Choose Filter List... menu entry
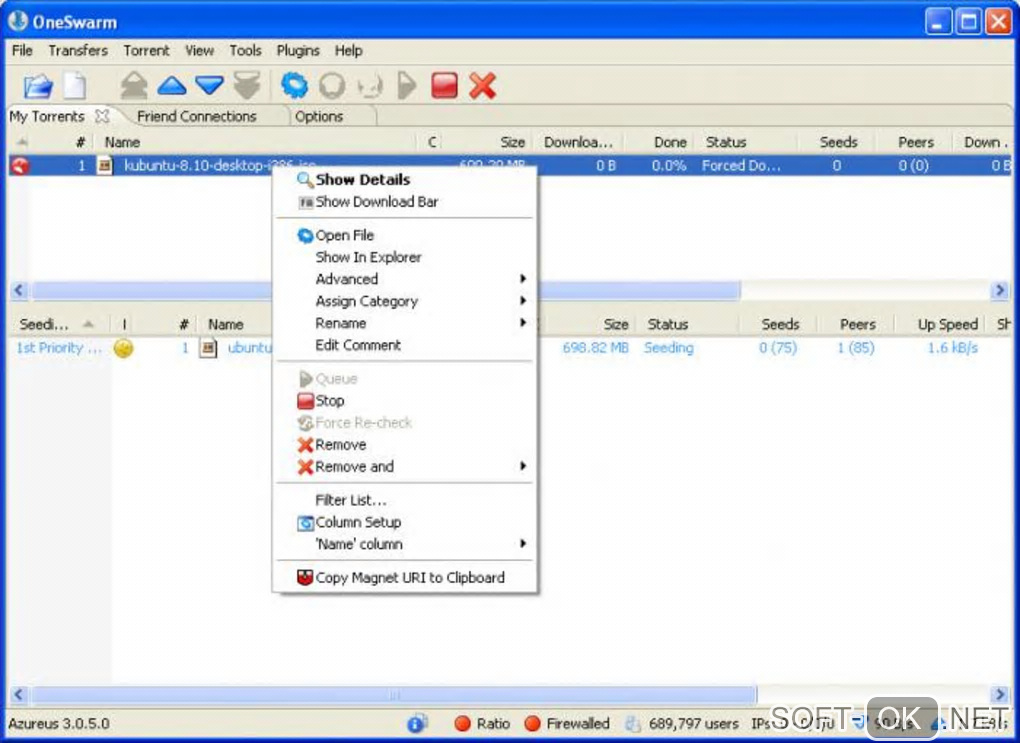The width and height of the screenshot is (1020, 743). click(x=405, y=500)
